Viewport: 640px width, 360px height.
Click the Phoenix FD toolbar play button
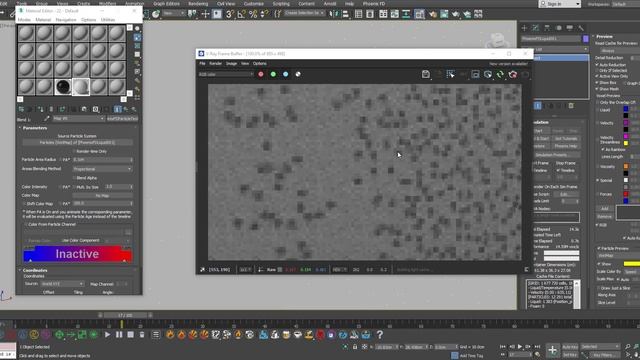coord(107,335)
